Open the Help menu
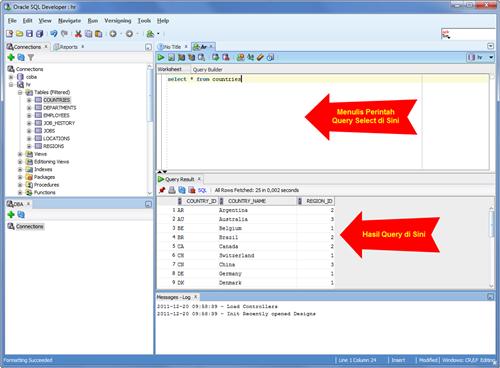This screenshot has height=368, width=500. [x=163, y=21]
